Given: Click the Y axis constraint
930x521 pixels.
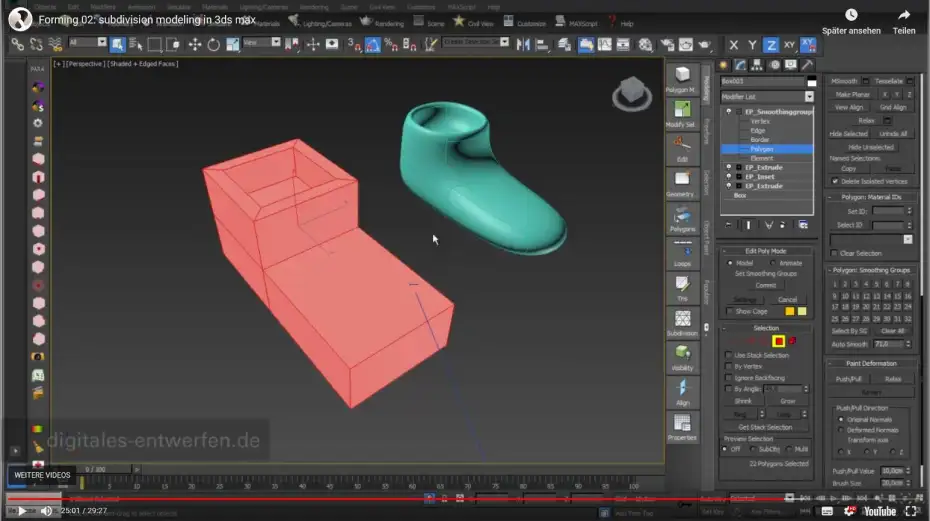Looking at the screenshot, I should tap(752, 45).
